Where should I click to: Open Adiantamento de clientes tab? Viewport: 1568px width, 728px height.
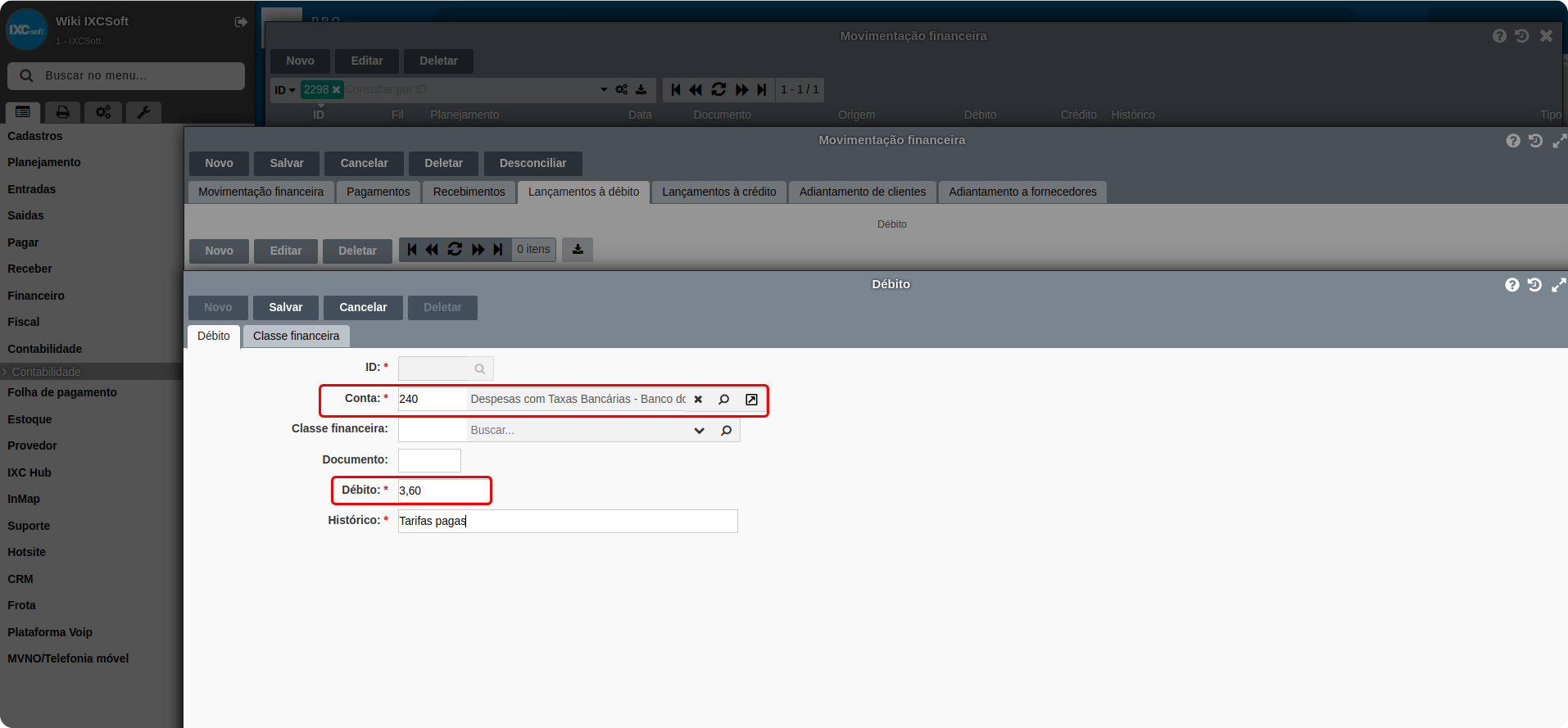coord(863,192)
